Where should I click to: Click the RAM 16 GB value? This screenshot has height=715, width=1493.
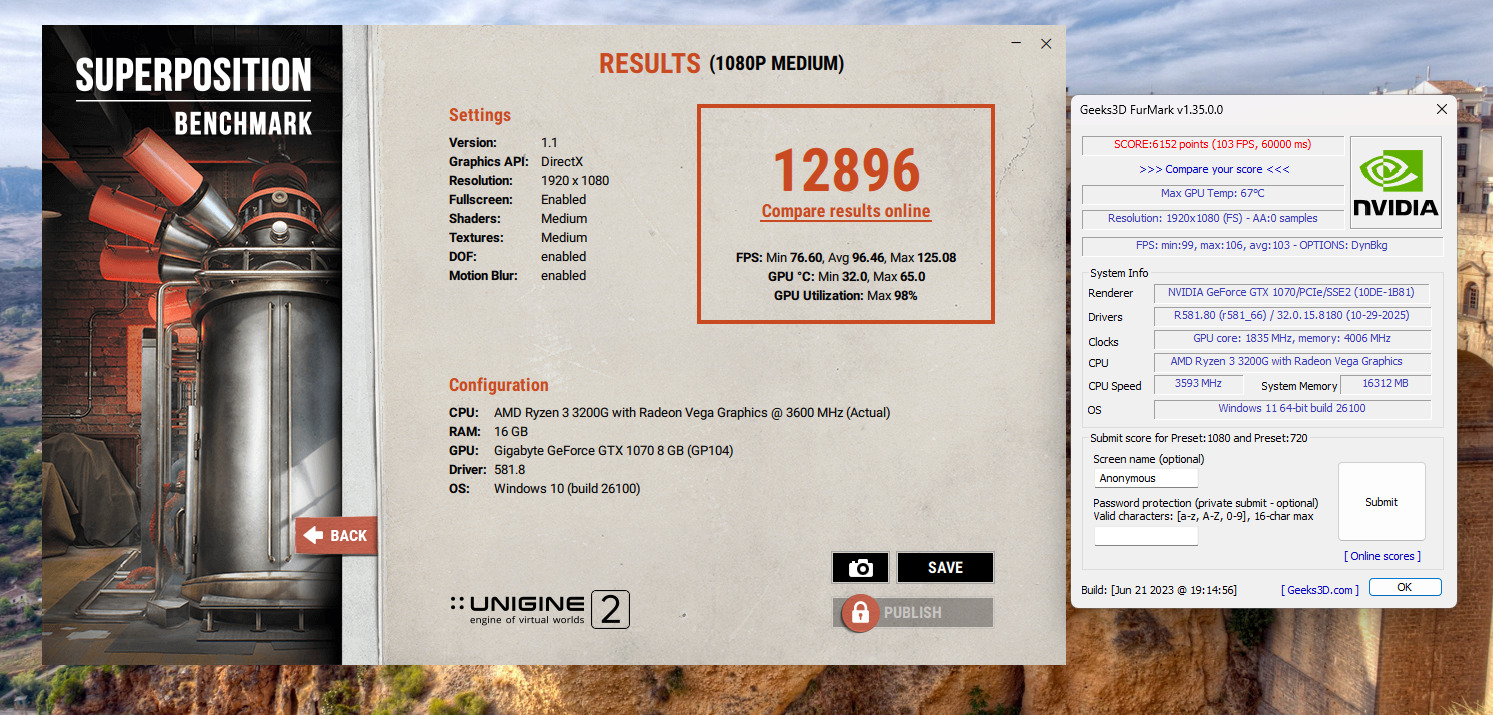(511, 432)
